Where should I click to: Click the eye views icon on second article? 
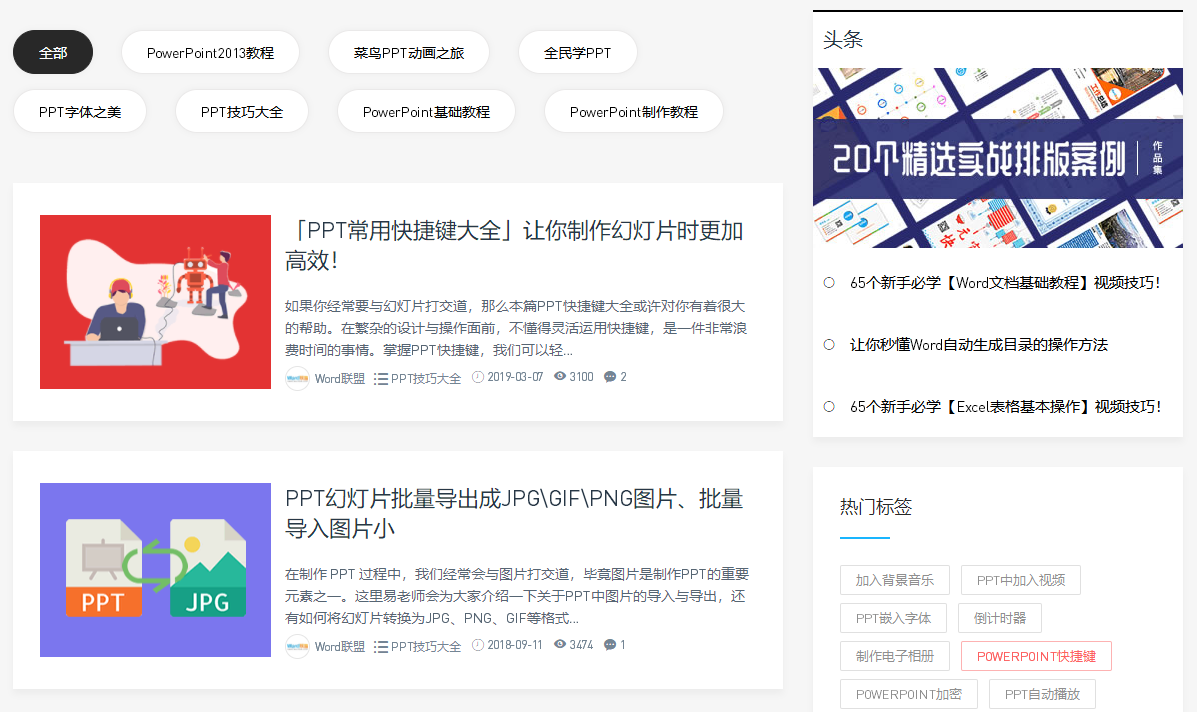click(560, 644)
